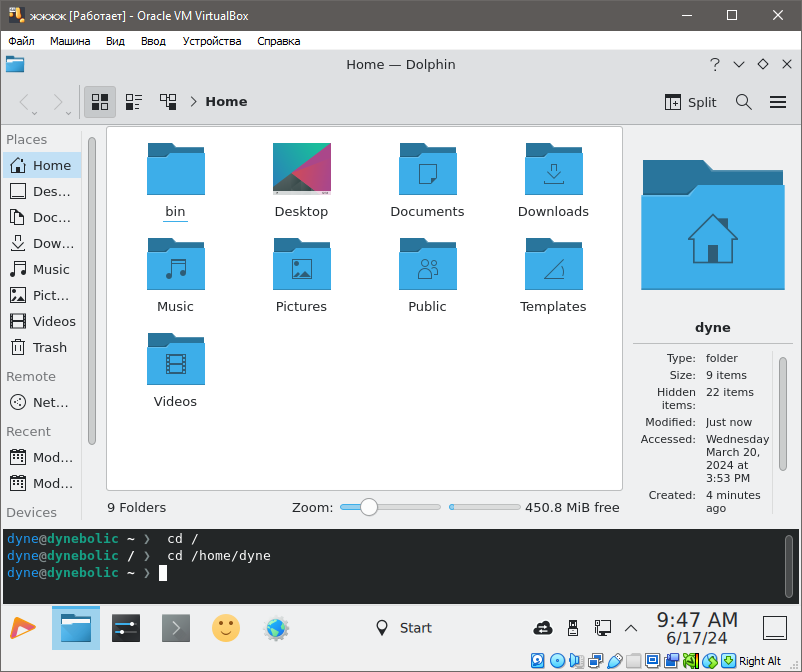Open the Устройства menu
The image size is (802, 672).
tap(212, 41)
